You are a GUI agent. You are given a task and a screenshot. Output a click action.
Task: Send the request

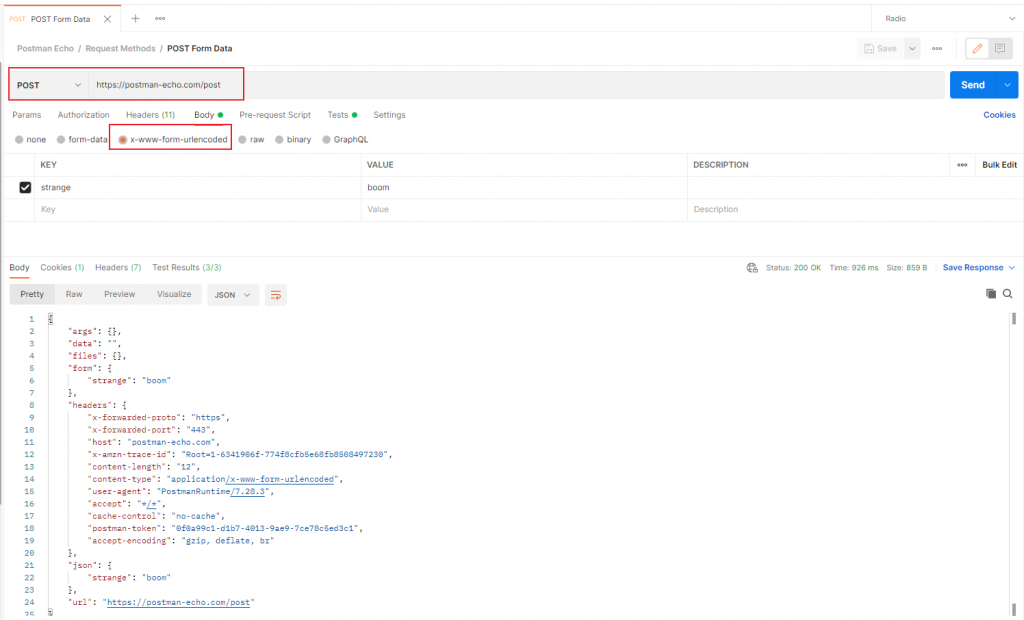point(972,85)
